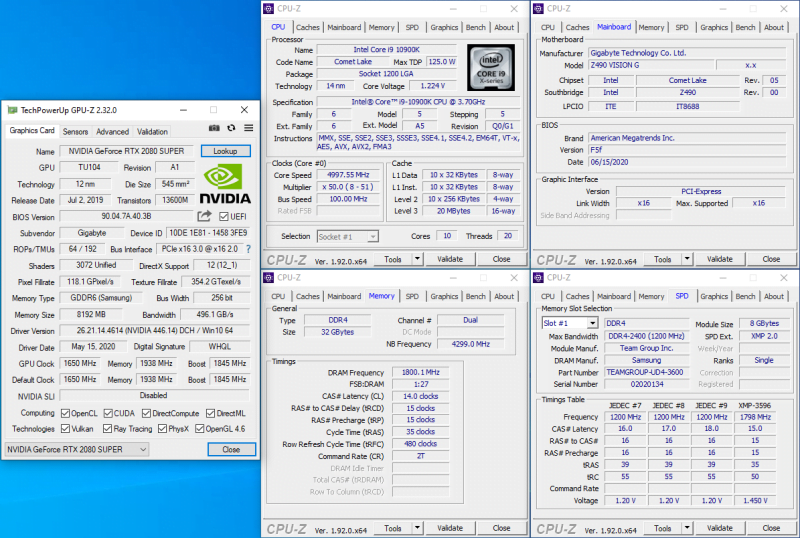
Task: Click motherboard model Z490 VISION G field
Action: point(650,65)
